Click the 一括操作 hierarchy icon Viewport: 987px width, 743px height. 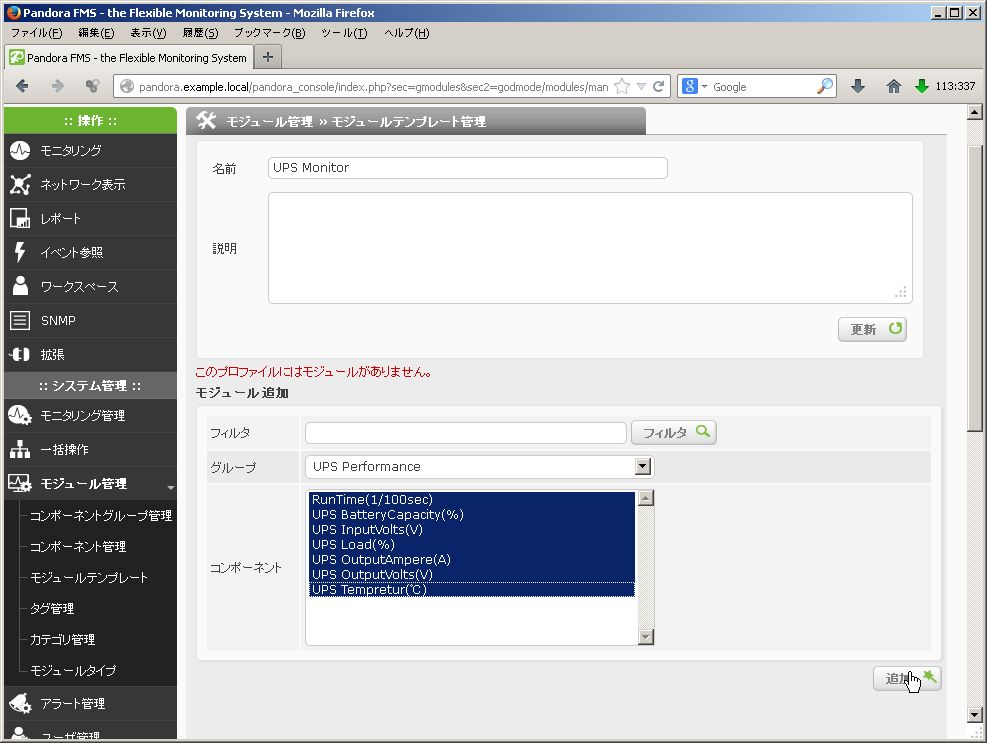point(20,450)
